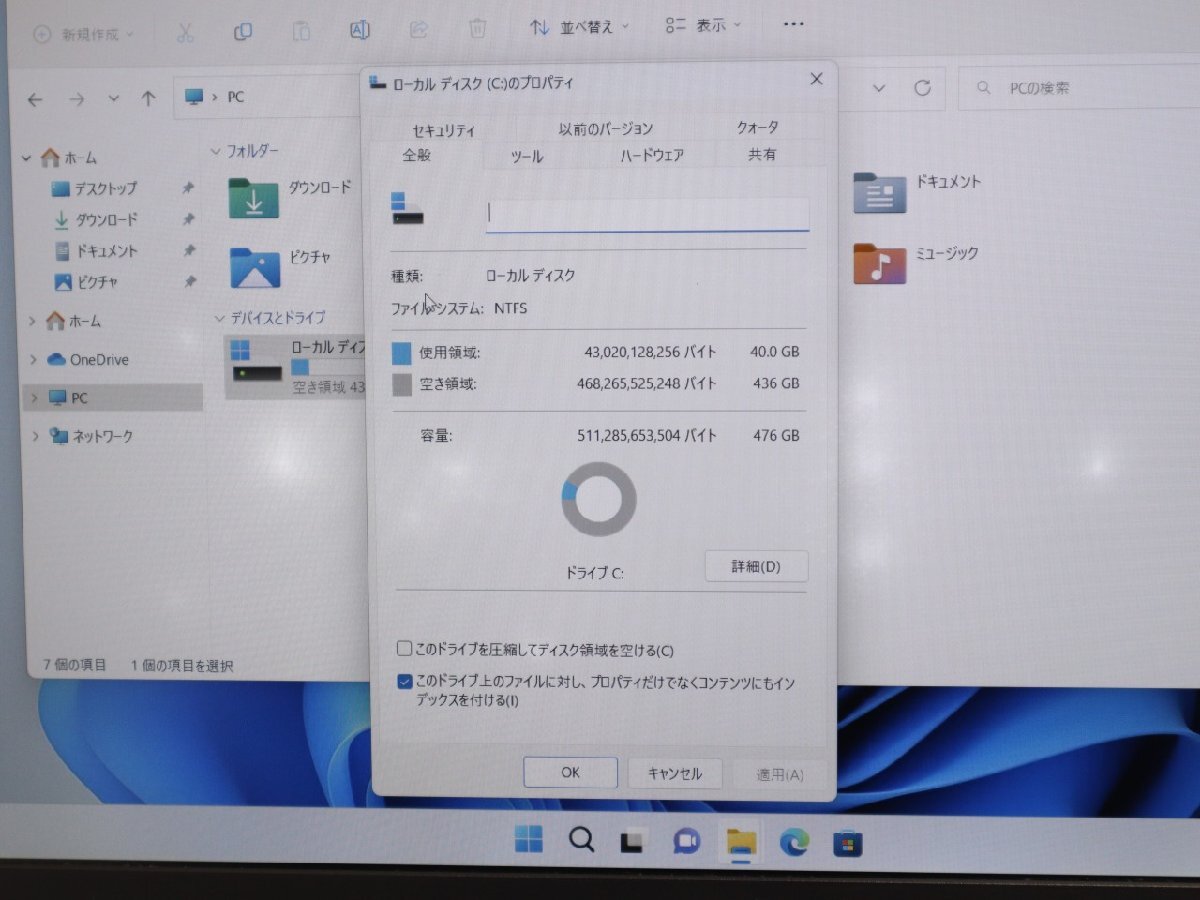Click the キャンセル button

coord(676,772)
